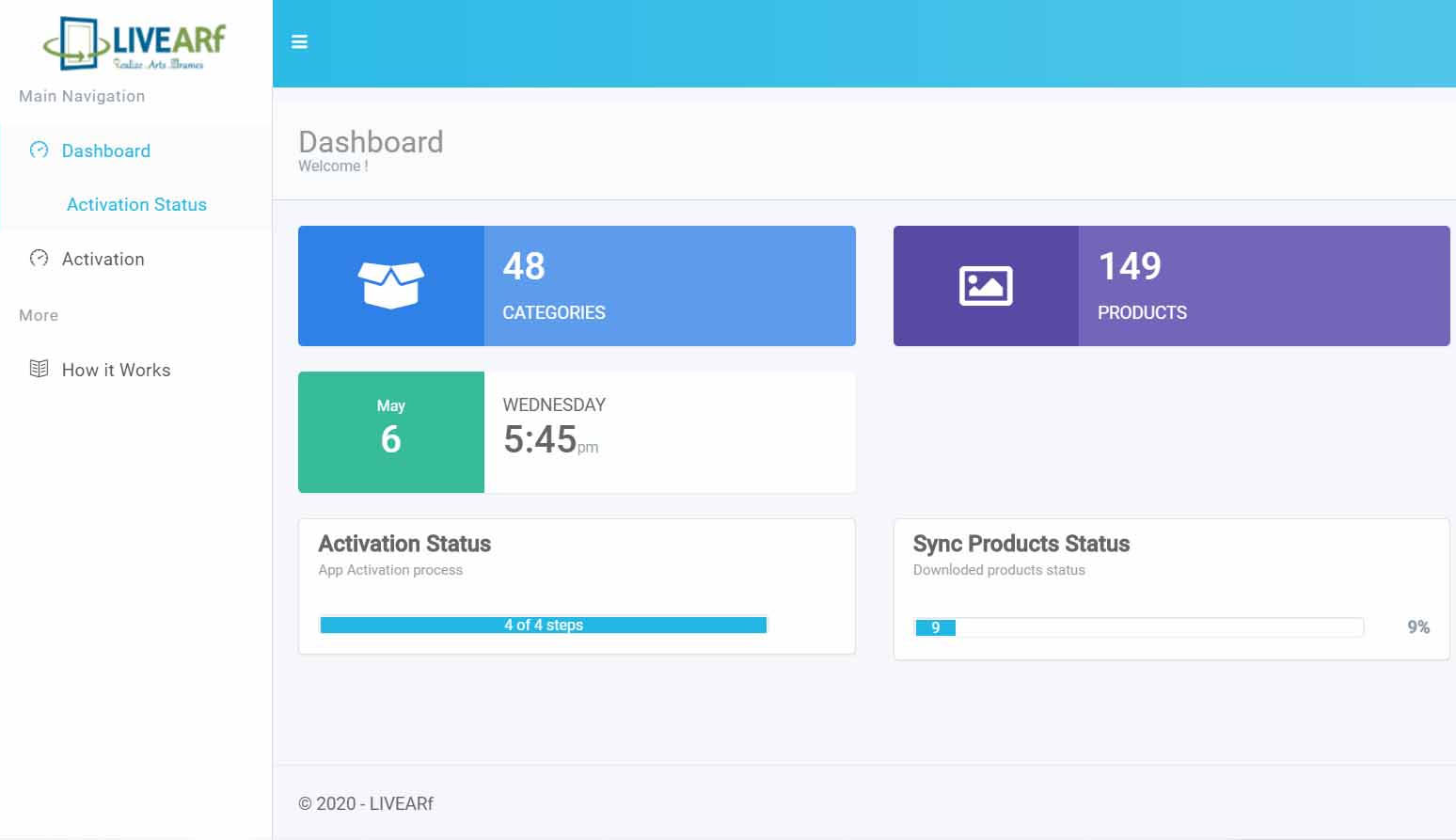Click the More section label
1456x840 pixels.
coord(39,315)
